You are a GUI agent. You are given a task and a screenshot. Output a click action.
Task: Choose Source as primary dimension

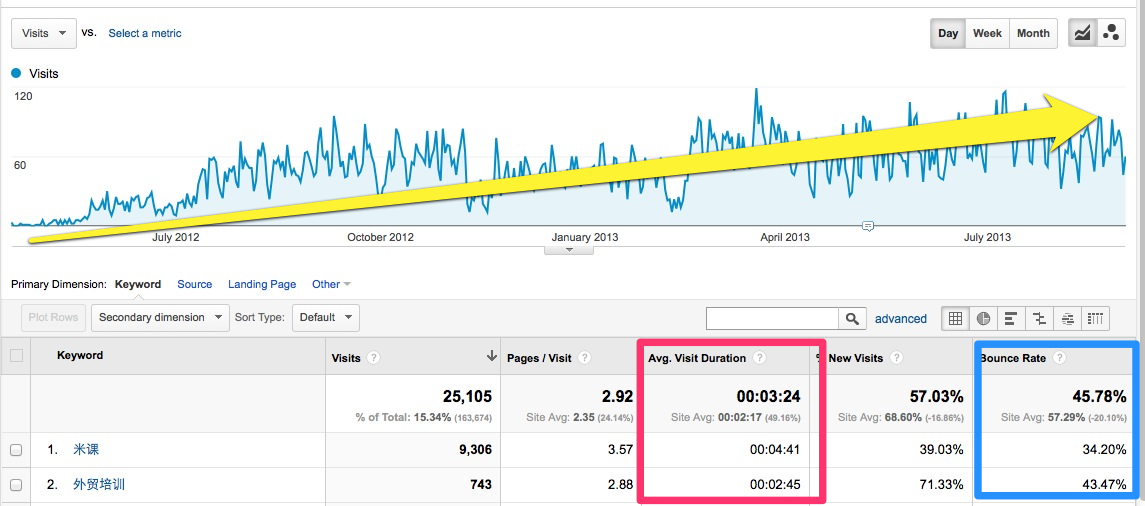tap(194, 284)
